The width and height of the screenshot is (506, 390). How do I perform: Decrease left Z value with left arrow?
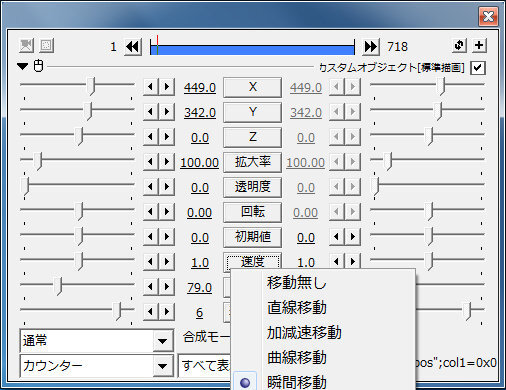coord(151,137)
